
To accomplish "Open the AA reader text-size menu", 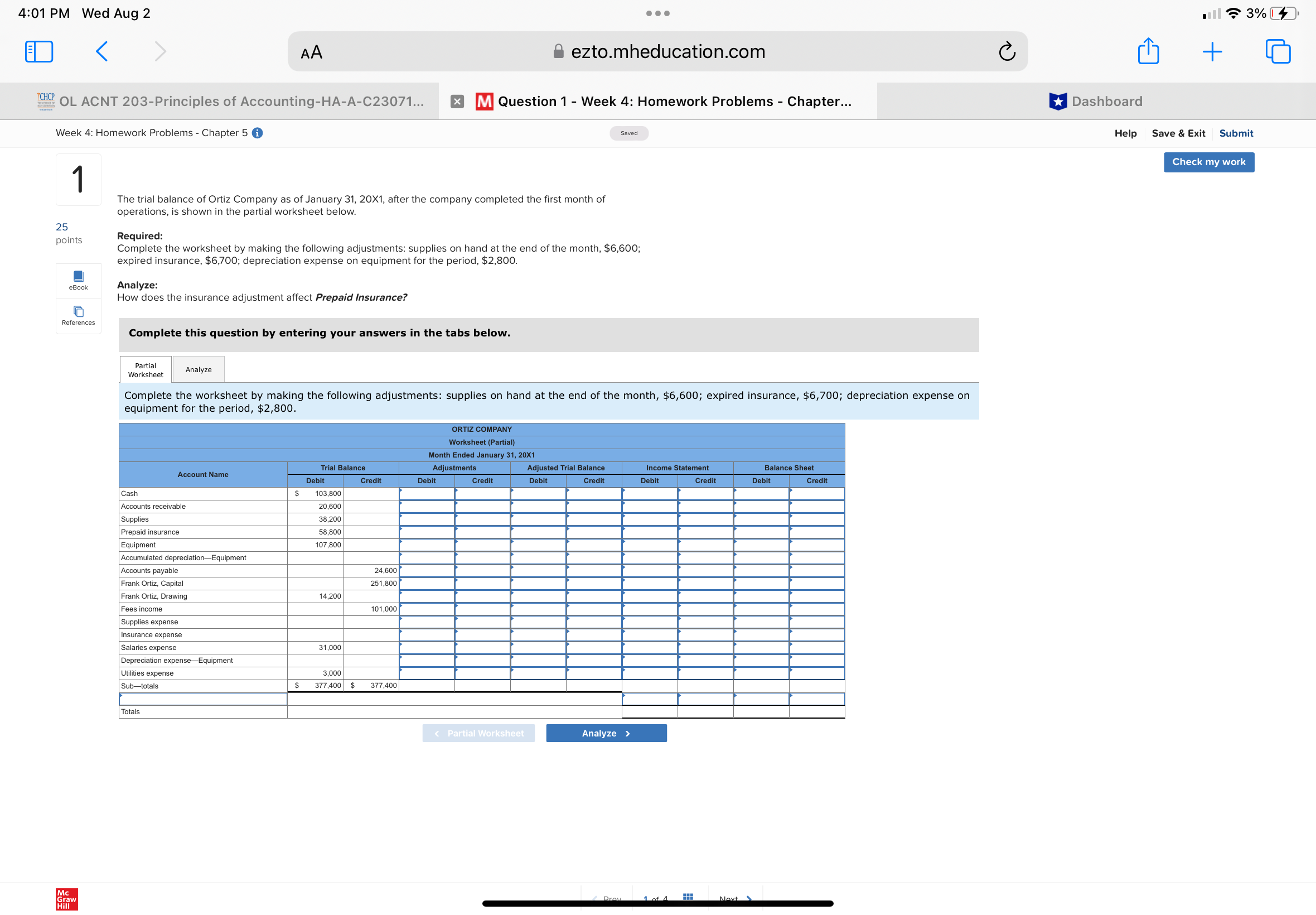I will (x=312, y=52).
